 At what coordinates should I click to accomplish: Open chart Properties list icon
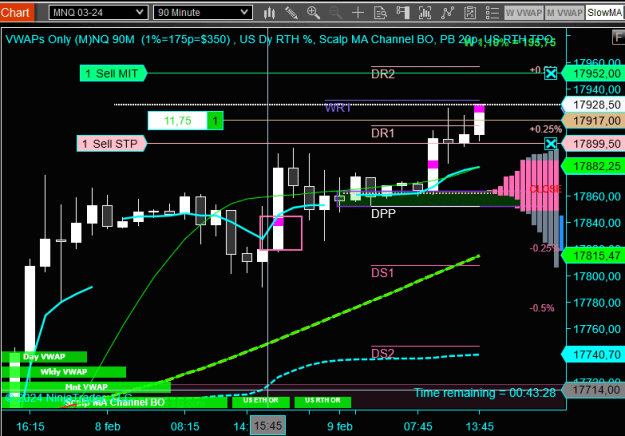click(x=492, y=13)
